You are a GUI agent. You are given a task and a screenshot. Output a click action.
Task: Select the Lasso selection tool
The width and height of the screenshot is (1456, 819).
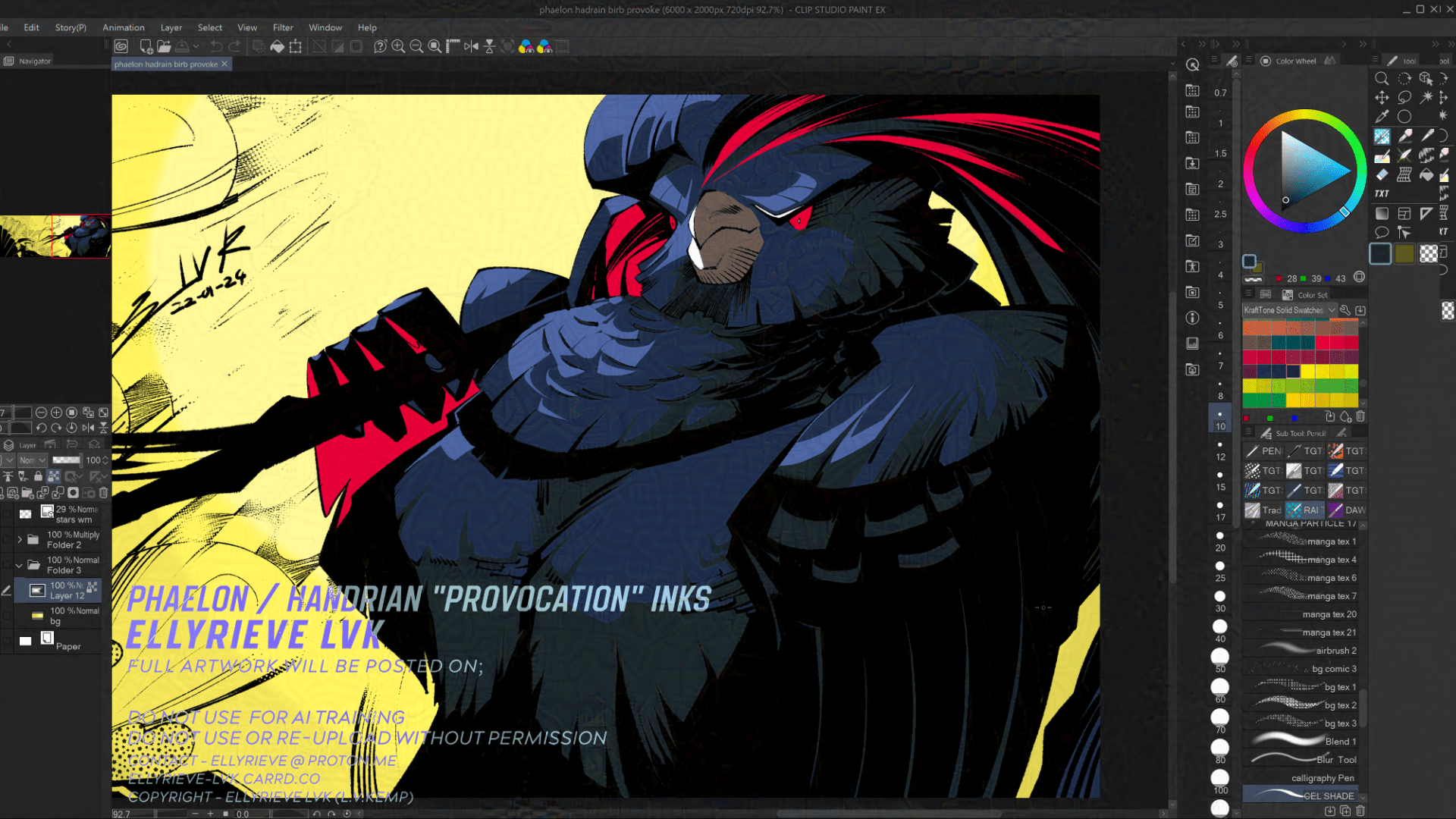pyautogui.click(x=1404, y=97)
